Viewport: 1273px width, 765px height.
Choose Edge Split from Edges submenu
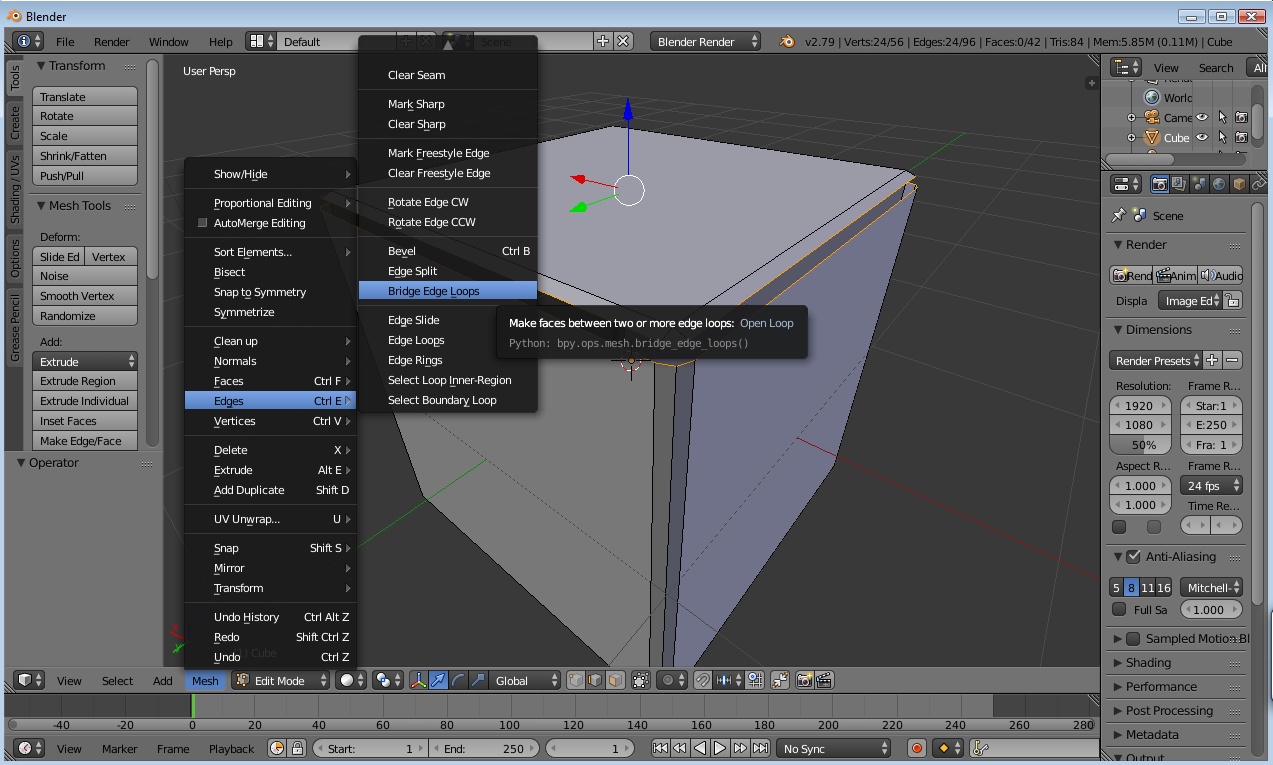coord(448,271)
